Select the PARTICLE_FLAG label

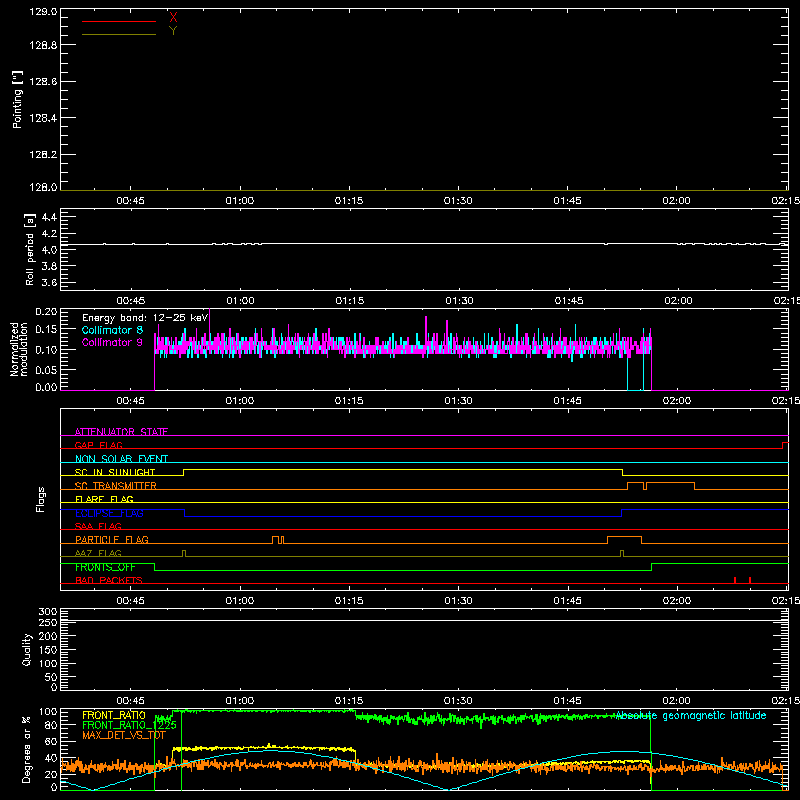pos(112,540)
